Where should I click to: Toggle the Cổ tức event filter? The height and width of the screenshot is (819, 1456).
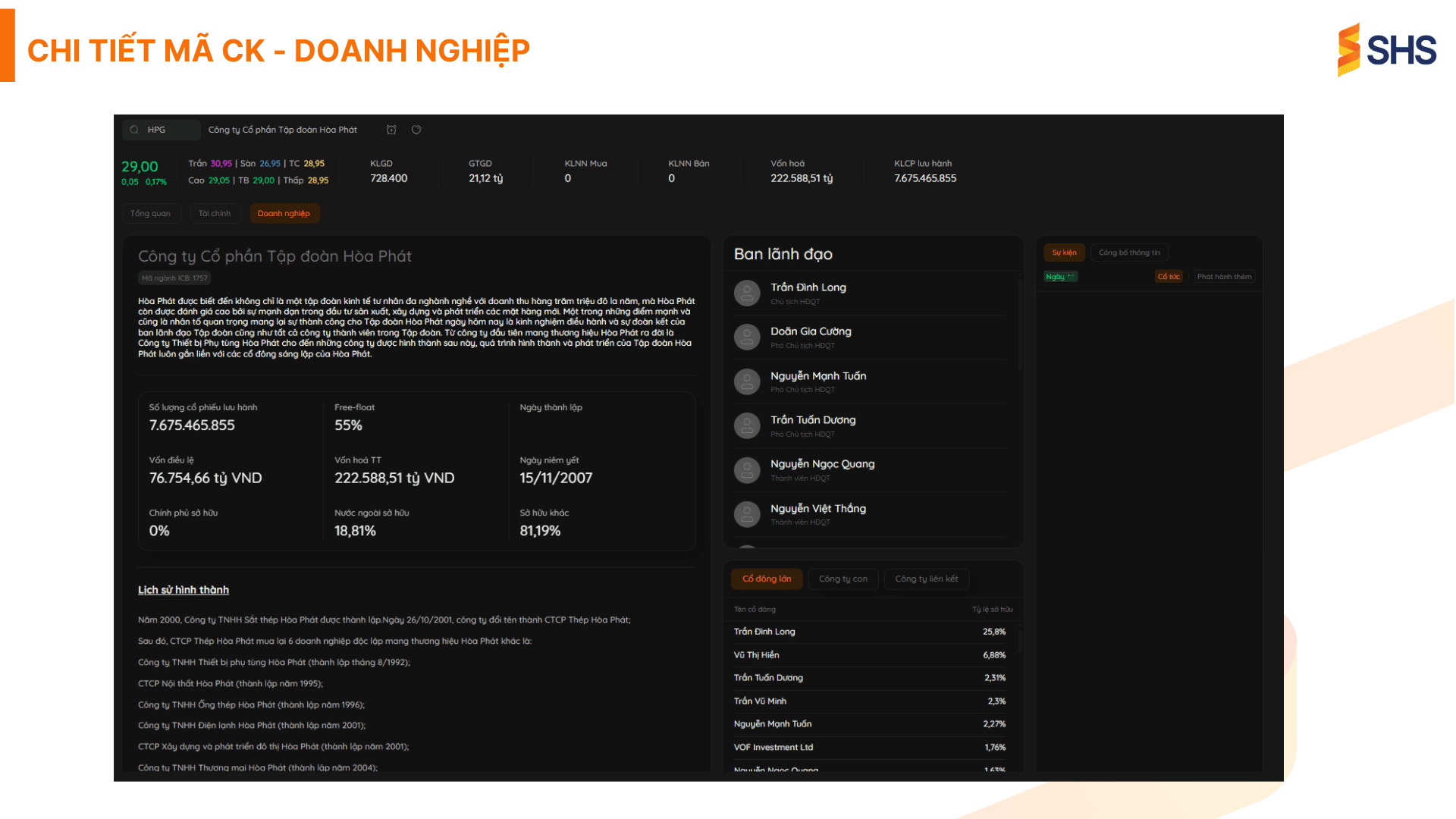[x=1169, y=277]
